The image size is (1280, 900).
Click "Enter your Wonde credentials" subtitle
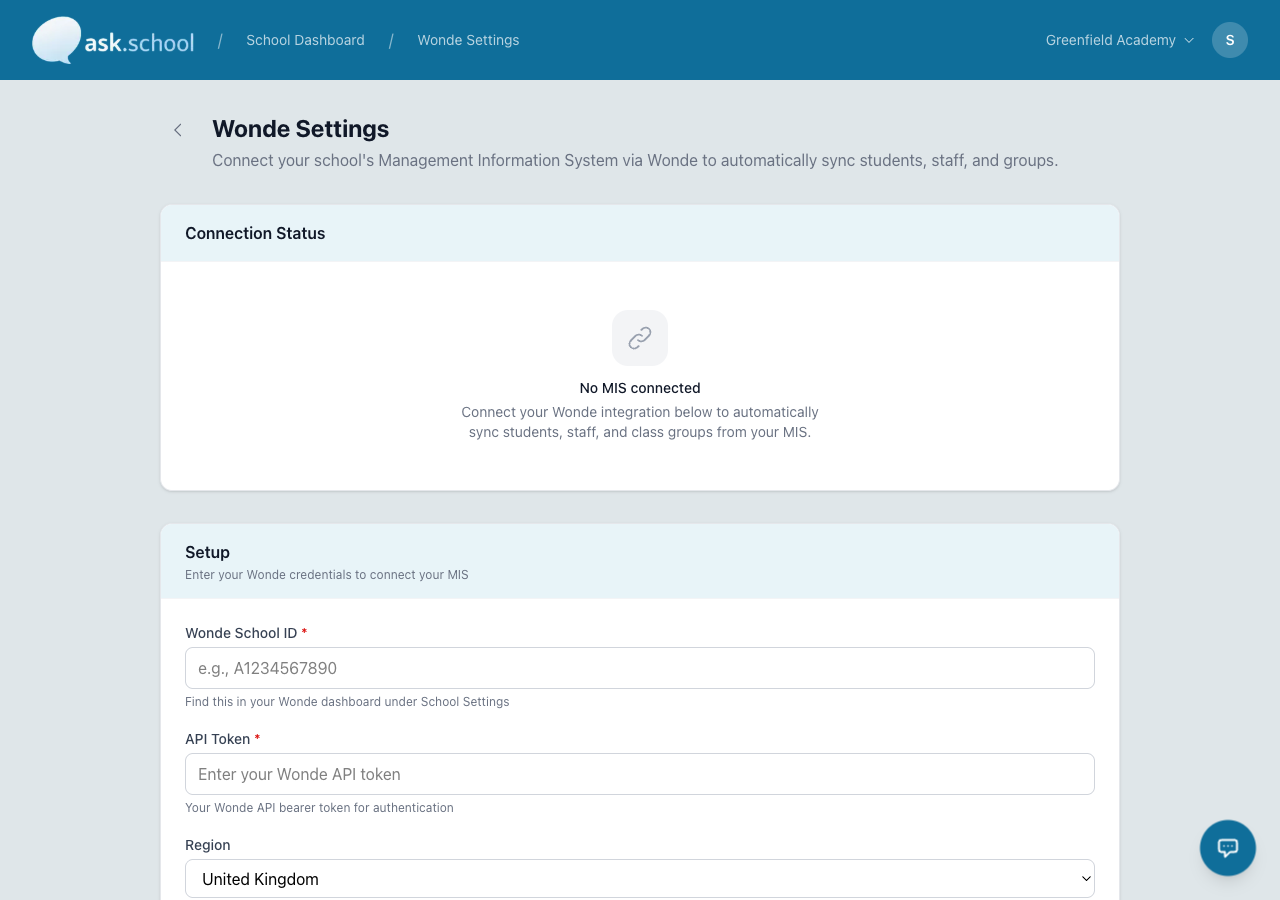coord(327,575)
